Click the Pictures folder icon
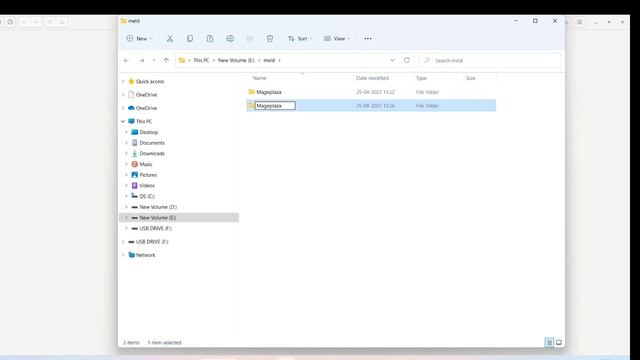 (134, 175)
